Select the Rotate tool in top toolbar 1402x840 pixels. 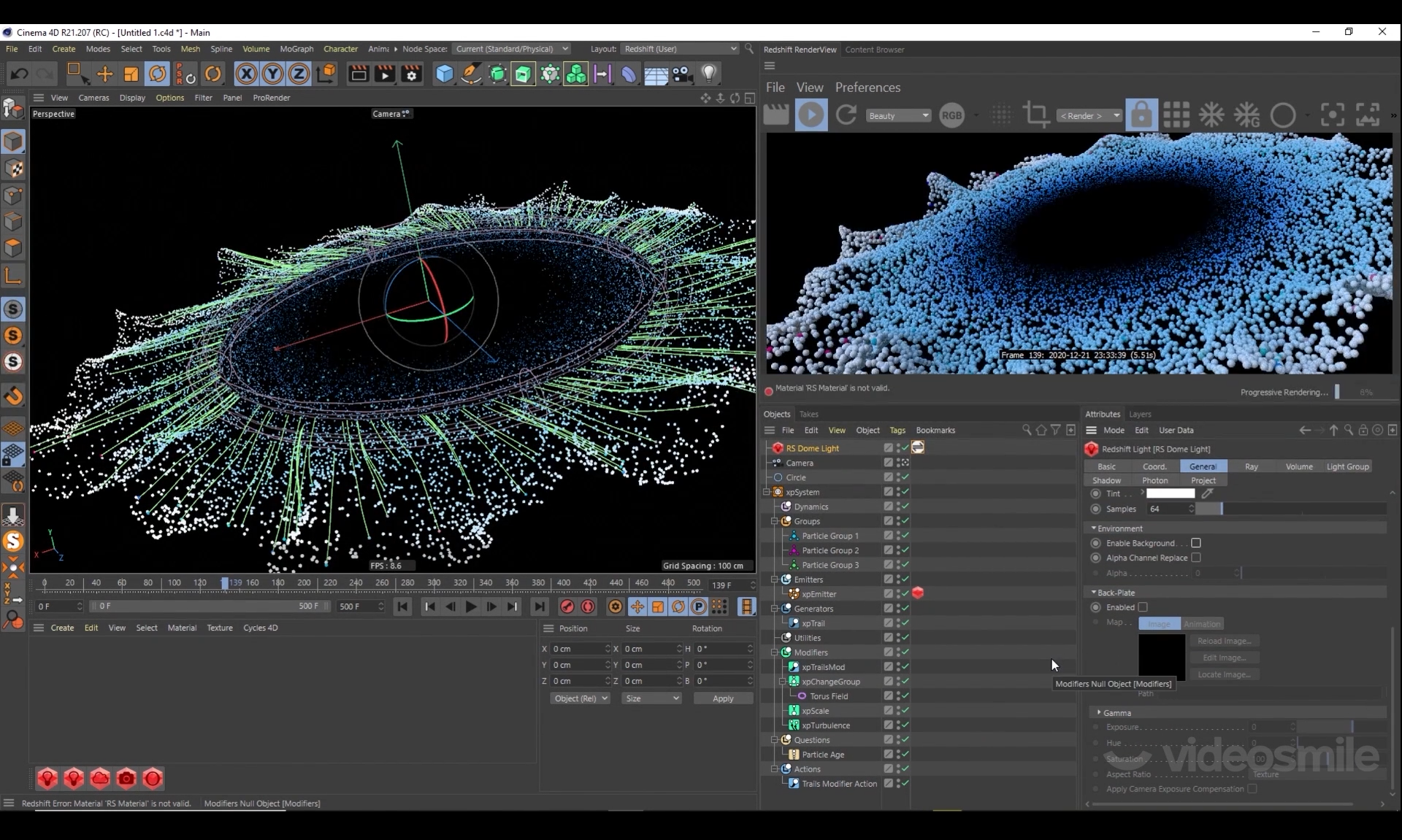[157, 74]
